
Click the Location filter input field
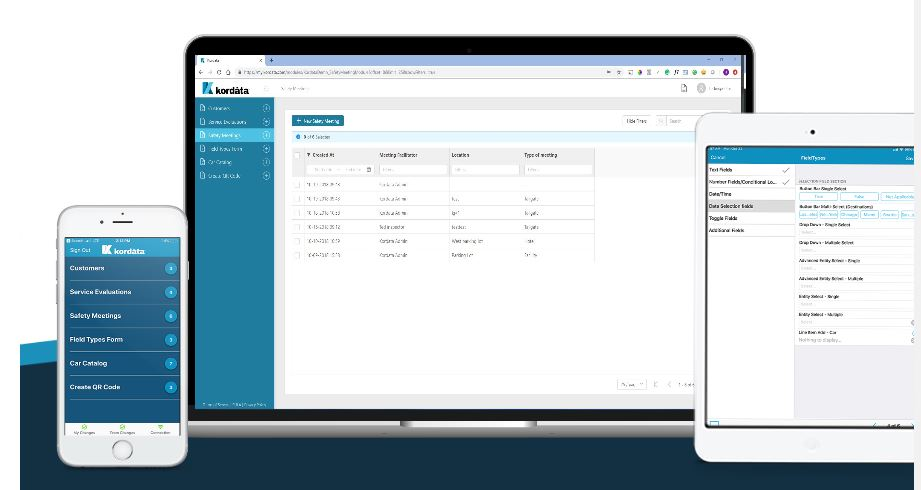coord(485,170)
